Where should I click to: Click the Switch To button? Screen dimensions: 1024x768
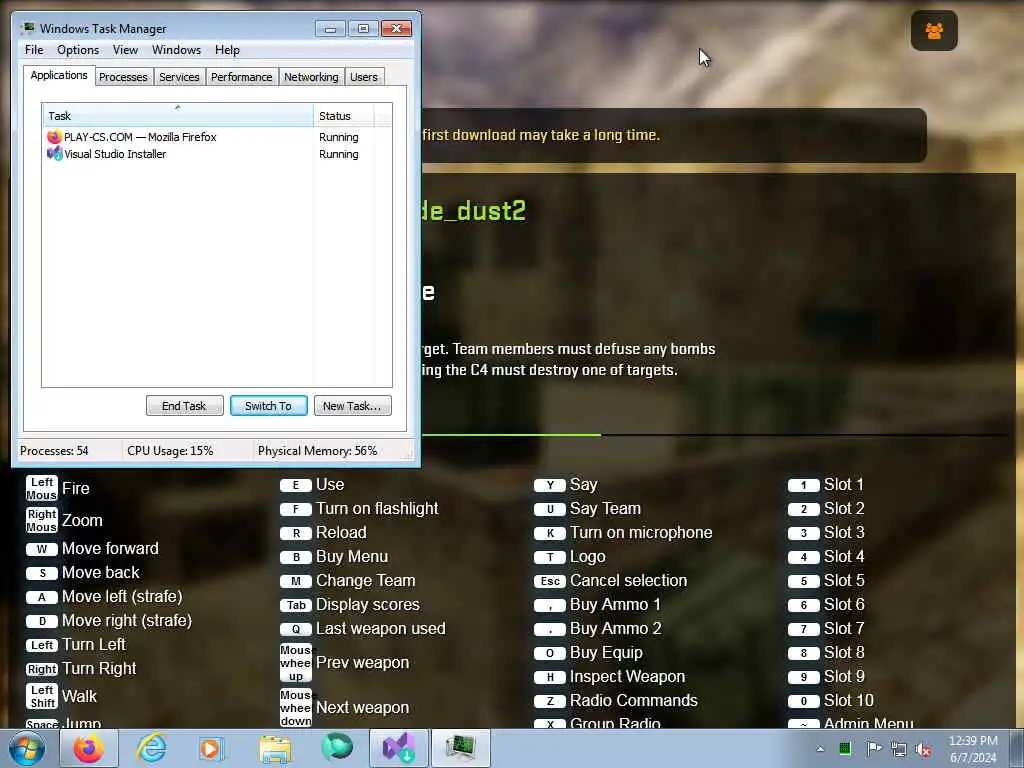coord(268,406)
